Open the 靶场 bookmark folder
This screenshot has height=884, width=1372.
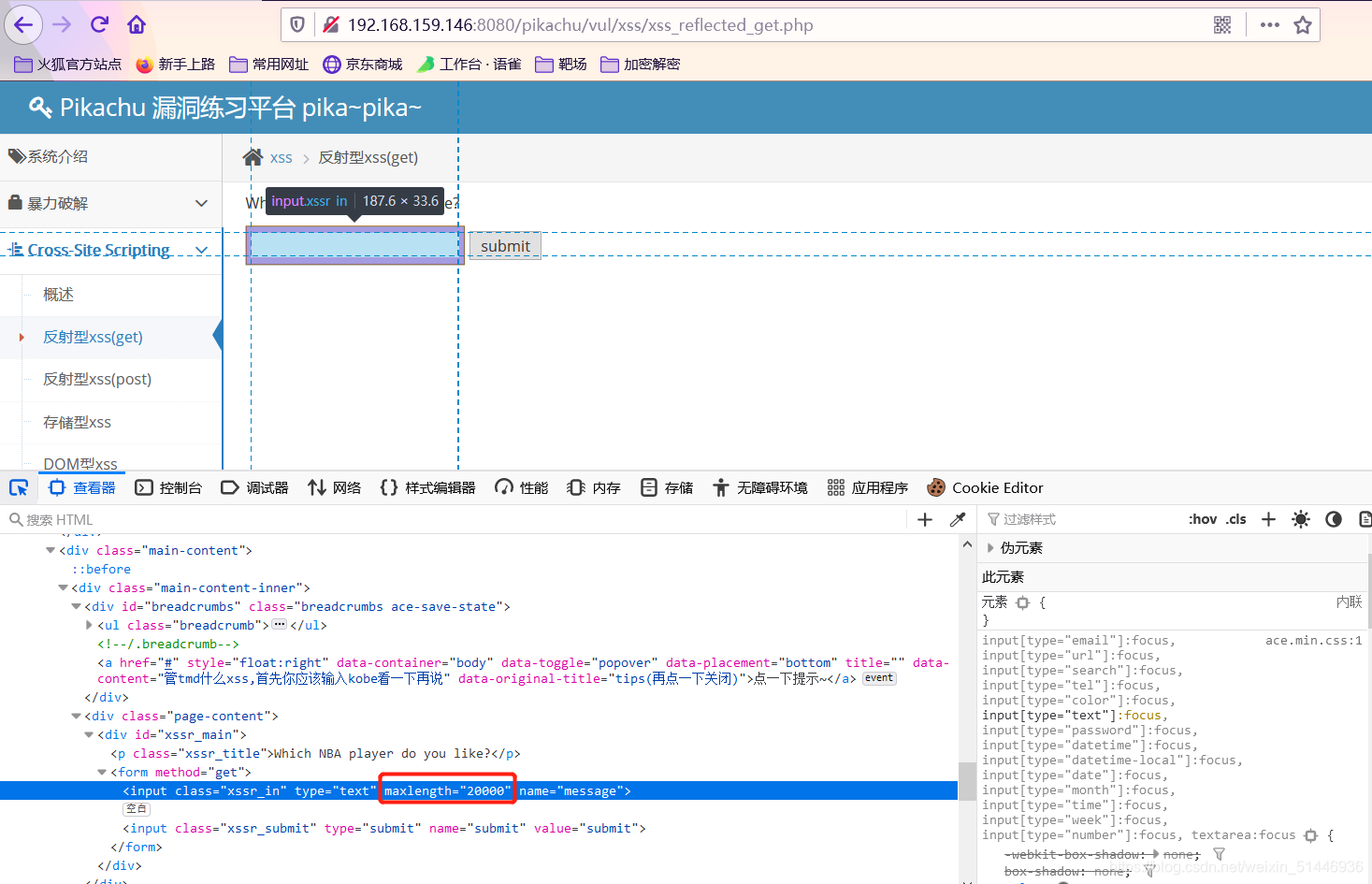pyautogui.click(x=561, y=64)
